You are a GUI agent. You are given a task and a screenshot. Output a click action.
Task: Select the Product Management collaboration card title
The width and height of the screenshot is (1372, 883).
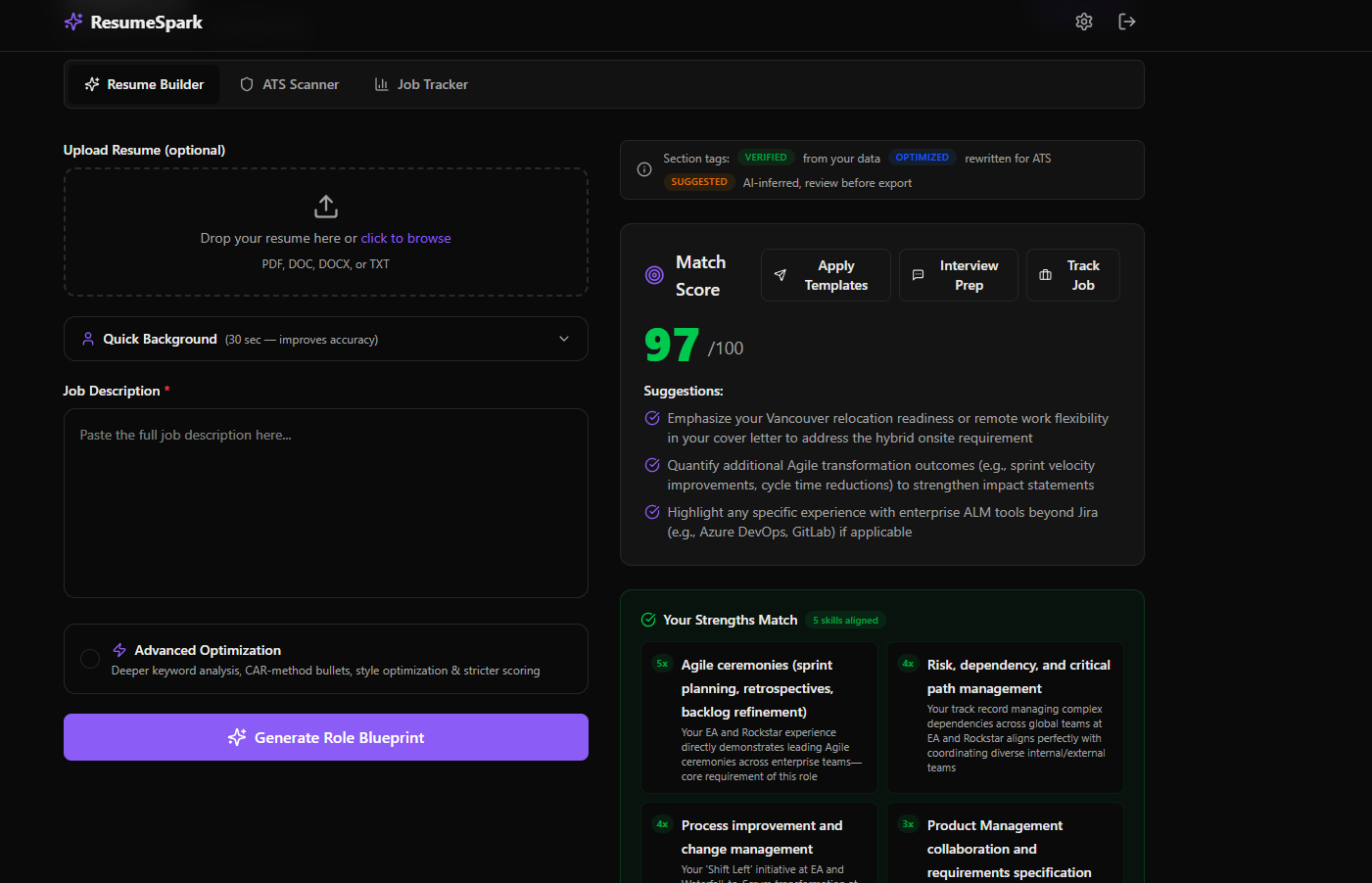tap(1009, 849)
